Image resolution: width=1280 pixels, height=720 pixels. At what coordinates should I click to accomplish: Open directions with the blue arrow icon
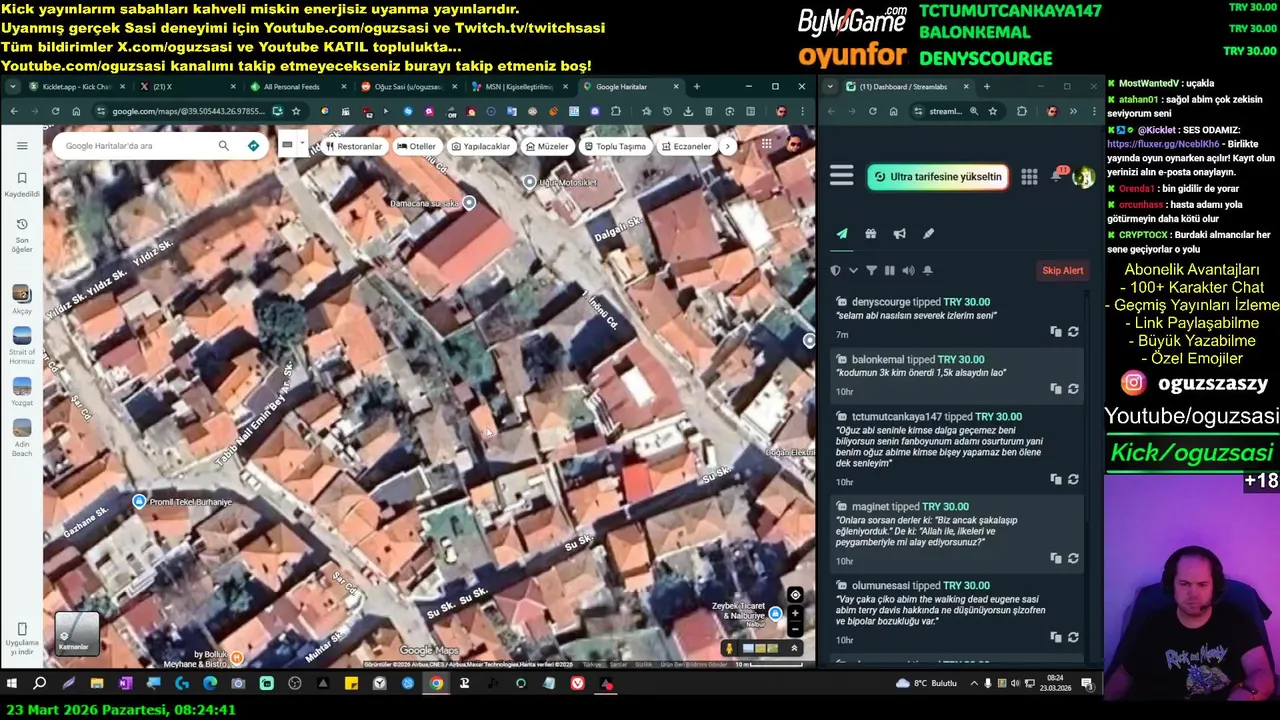tap(253, 146)
